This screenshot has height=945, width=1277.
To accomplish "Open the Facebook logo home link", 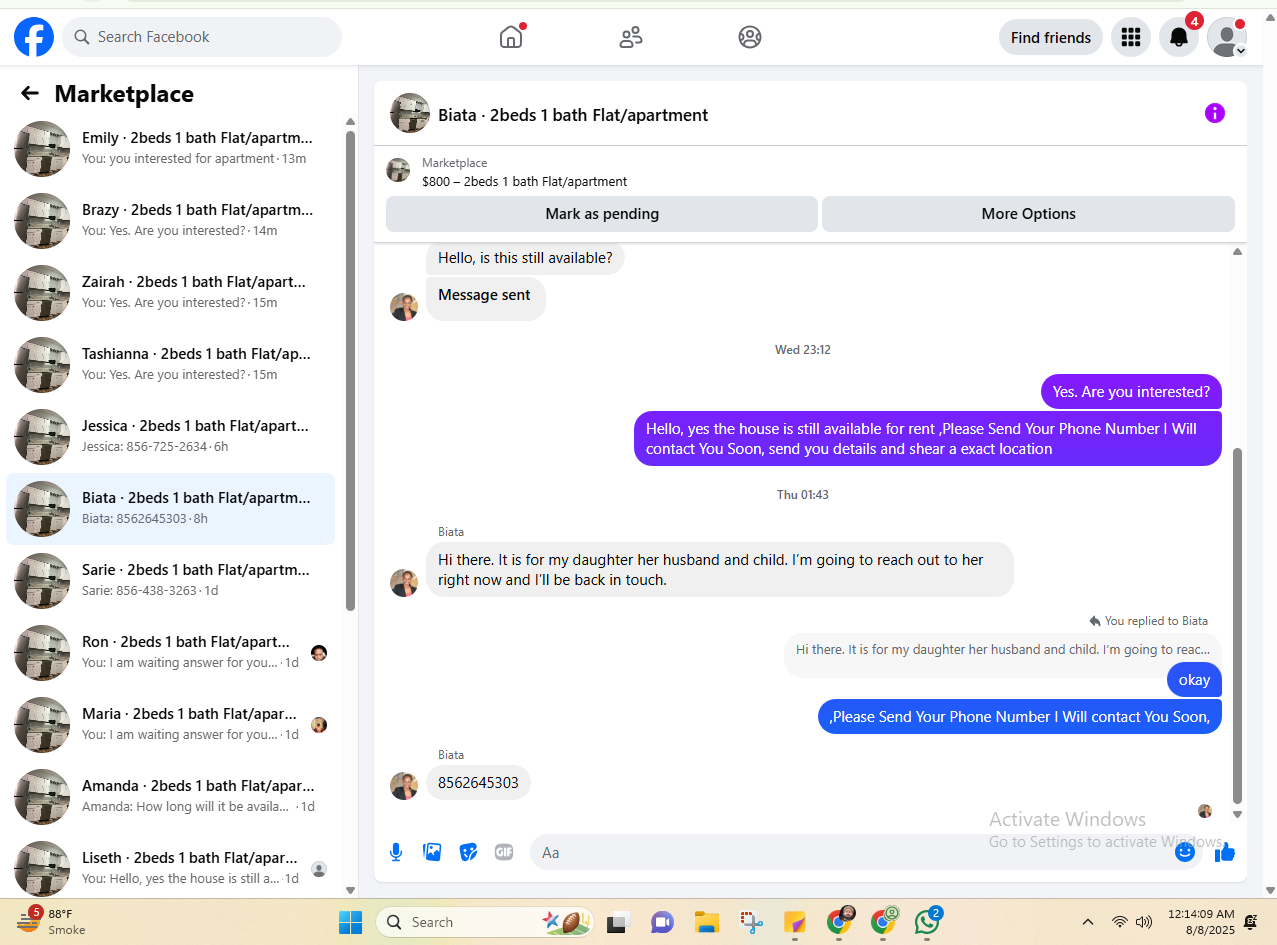I will [x=34, y=37].
